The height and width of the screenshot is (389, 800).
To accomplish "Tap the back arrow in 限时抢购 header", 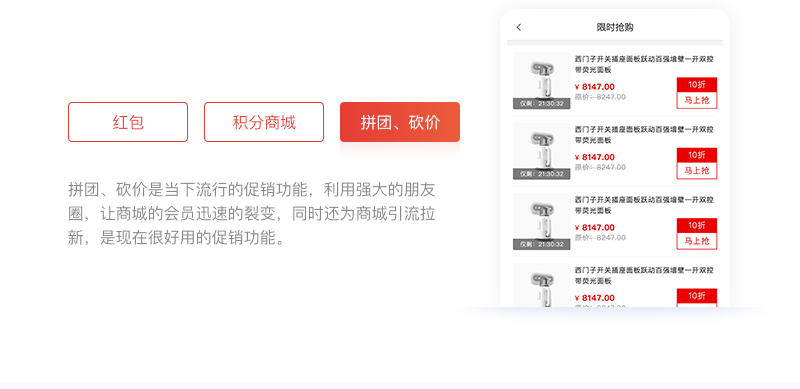I will pyautogui.click(x=519, y=28).
